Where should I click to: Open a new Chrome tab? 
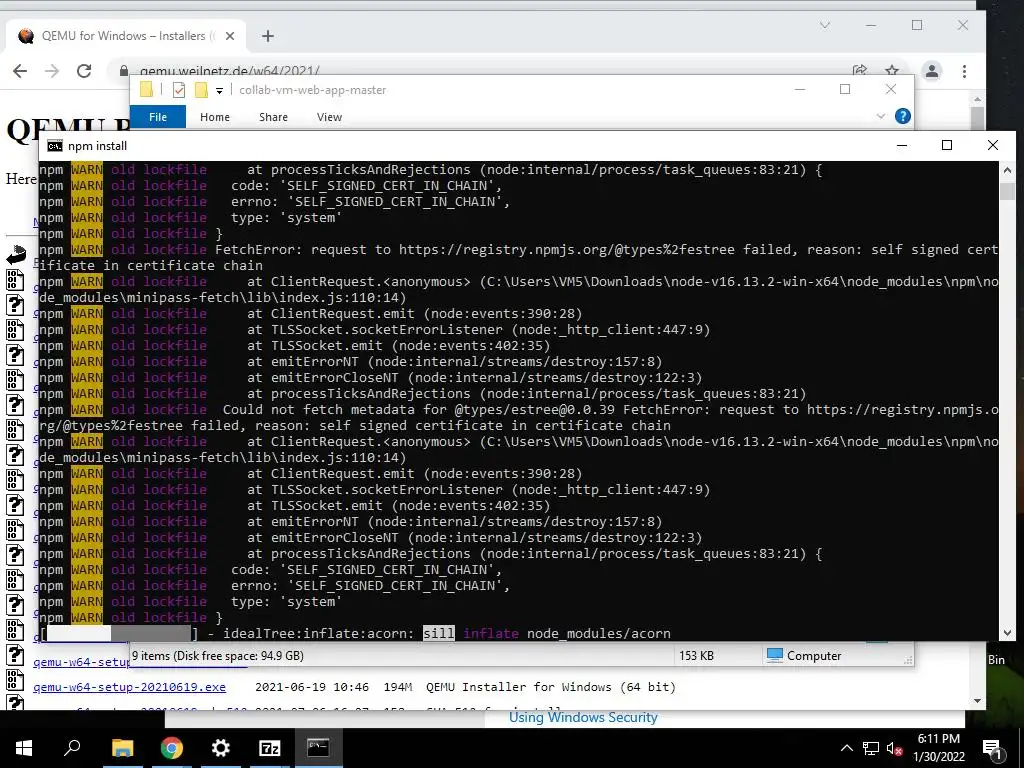pos(268,36)
